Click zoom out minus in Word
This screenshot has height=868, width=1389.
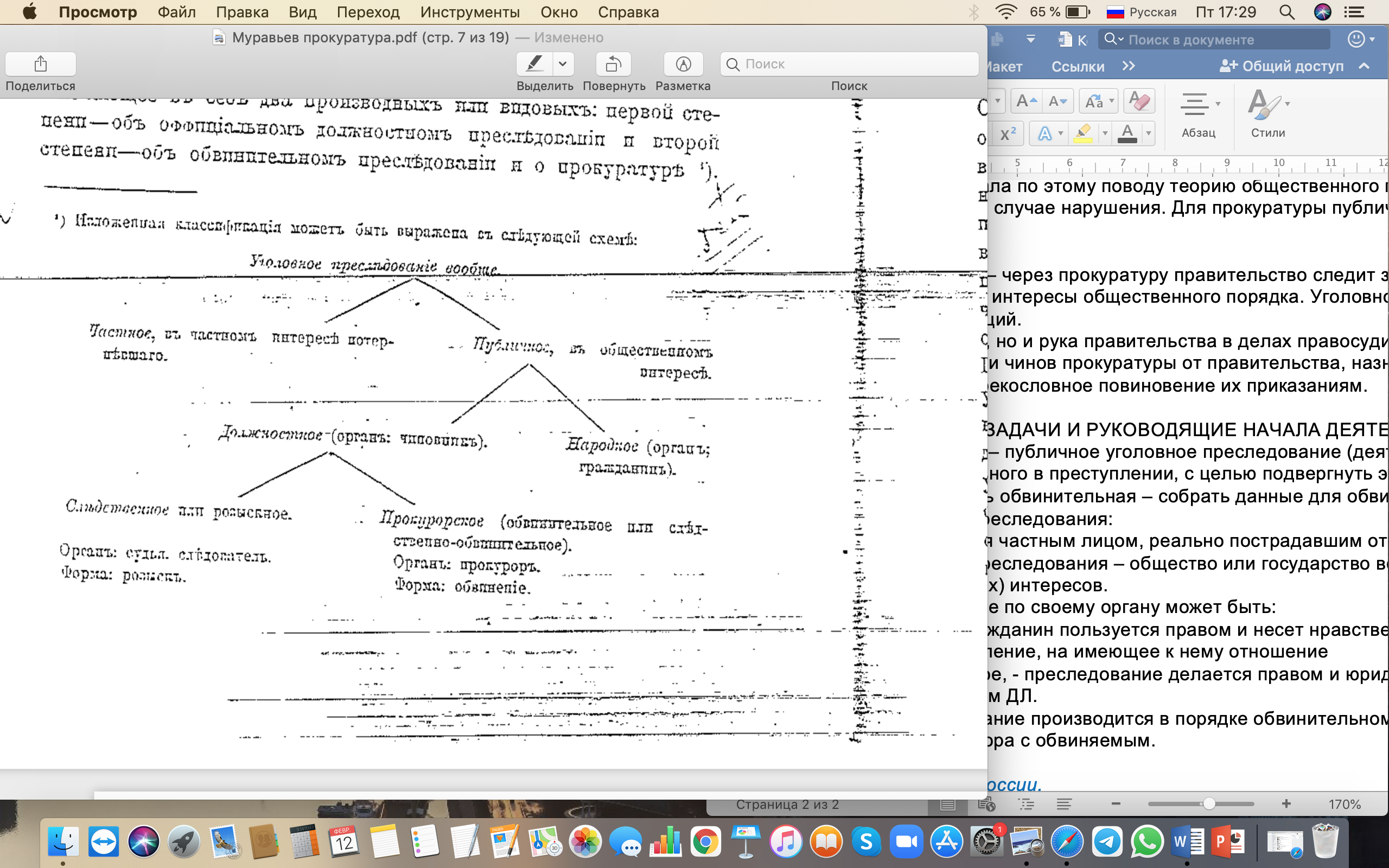click(x=1116, y=803)
